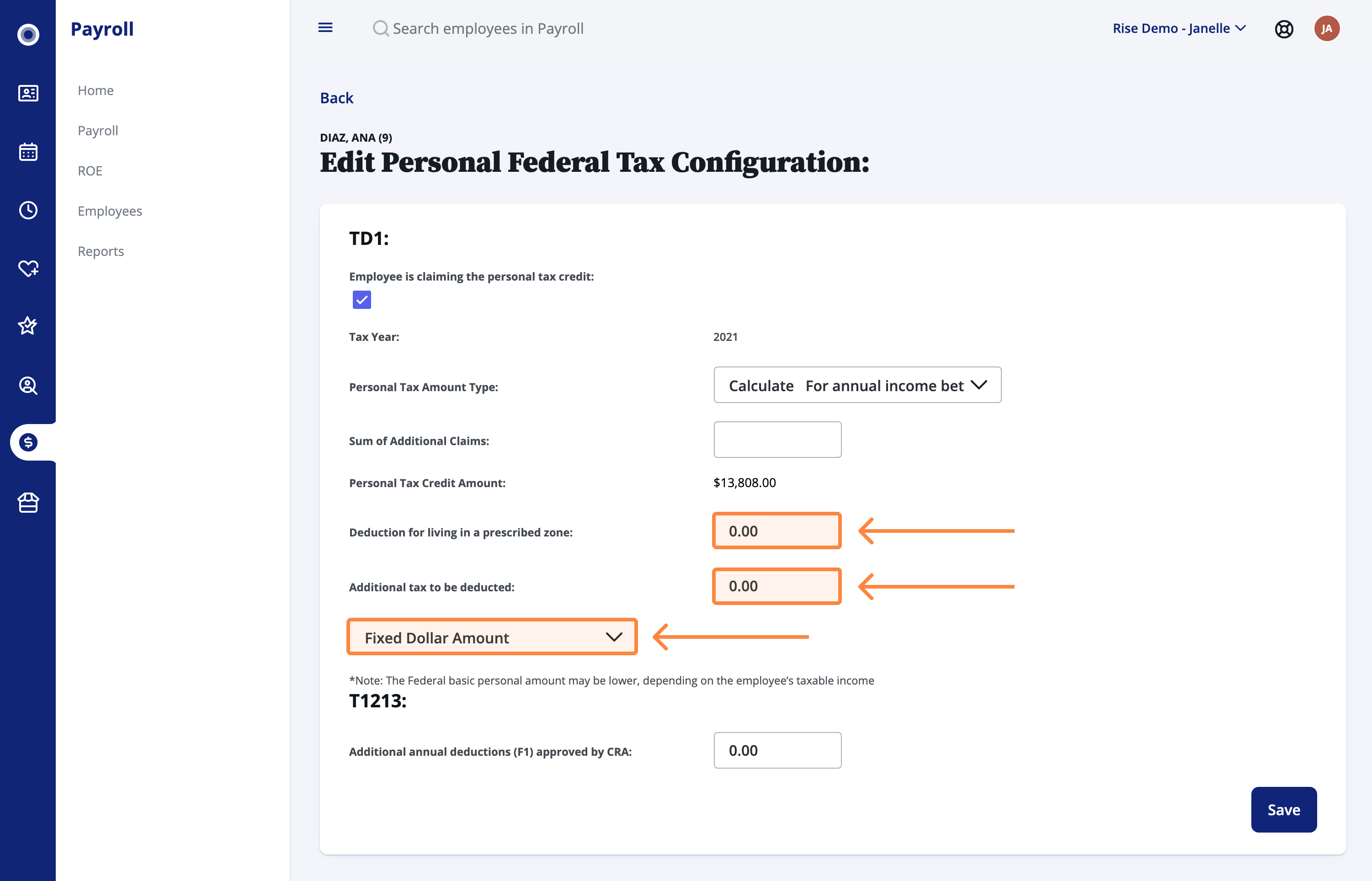Go to Employees in Payroll menu
Viewport: 1372px width, 881px height.
[110, 211]
